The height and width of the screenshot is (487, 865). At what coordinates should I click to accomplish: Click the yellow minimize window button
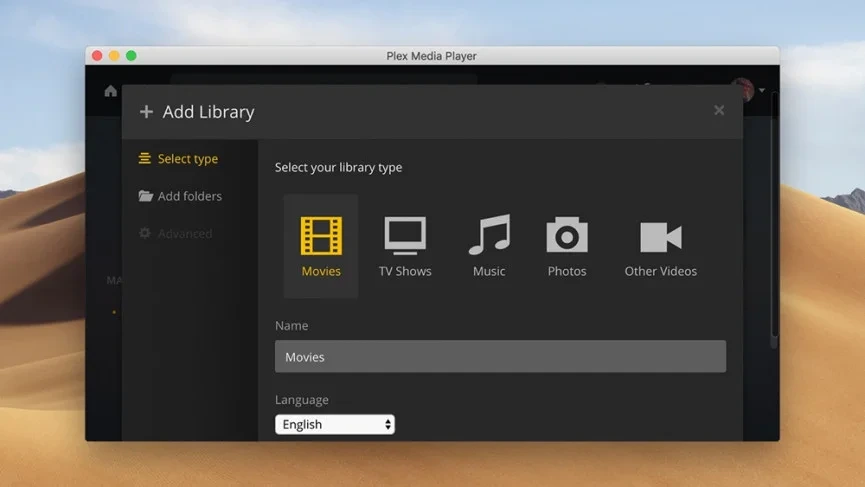[114, 56]
